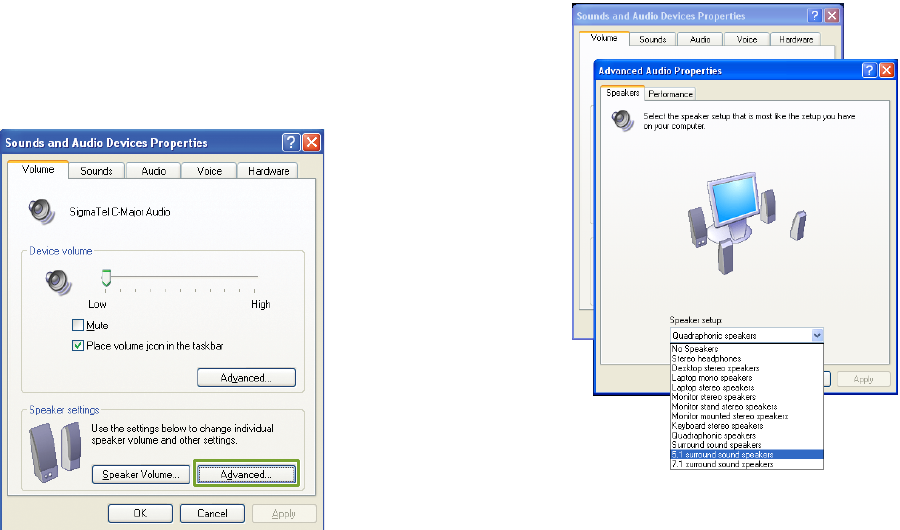This screenshot has height=530, width=900.
Task: Open the Hardware tab in left window
Action: [268, 171]
